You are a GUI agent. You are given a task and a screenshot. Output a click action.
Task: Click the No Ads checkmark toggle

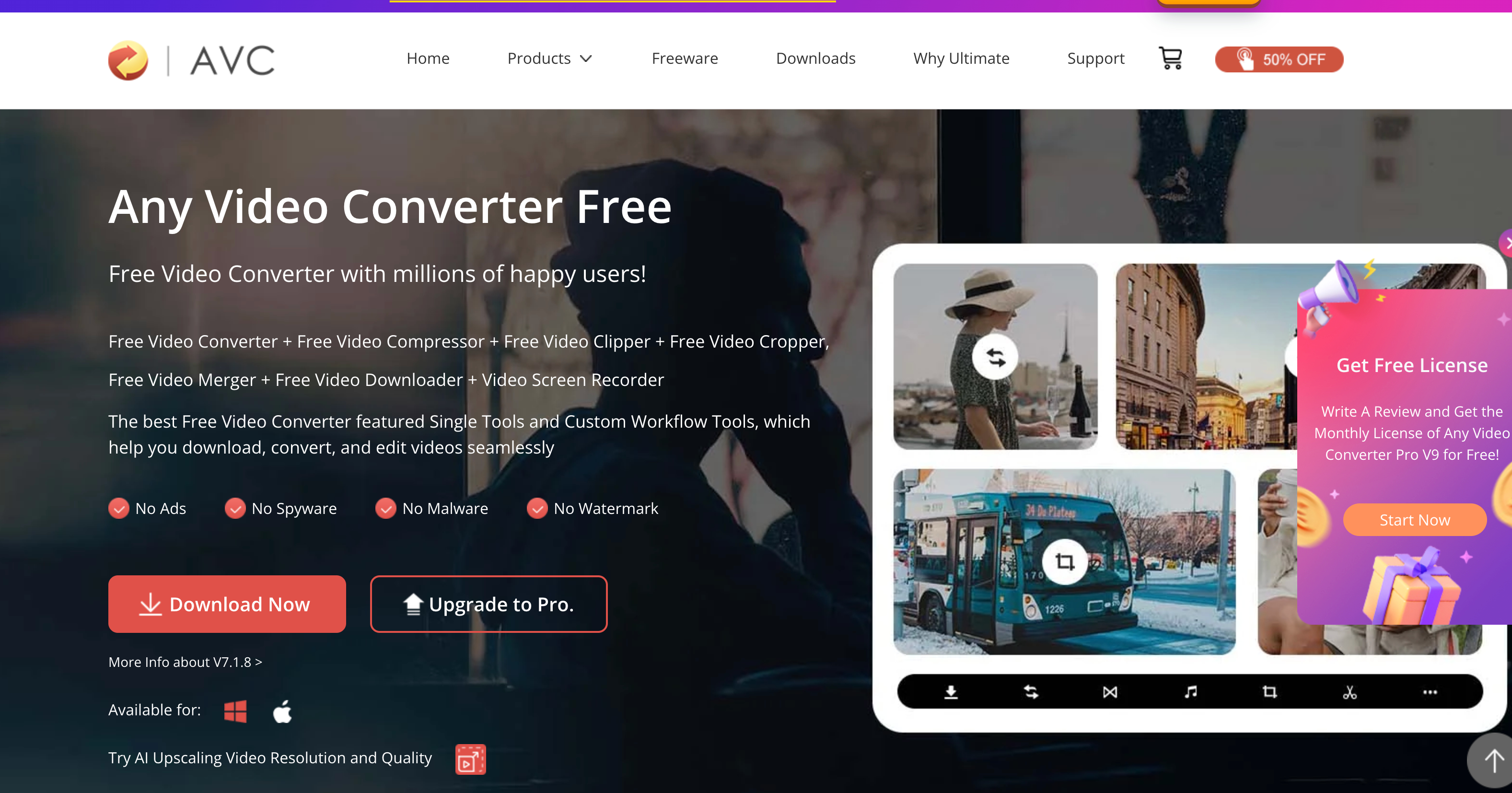(x=119, y=508)
